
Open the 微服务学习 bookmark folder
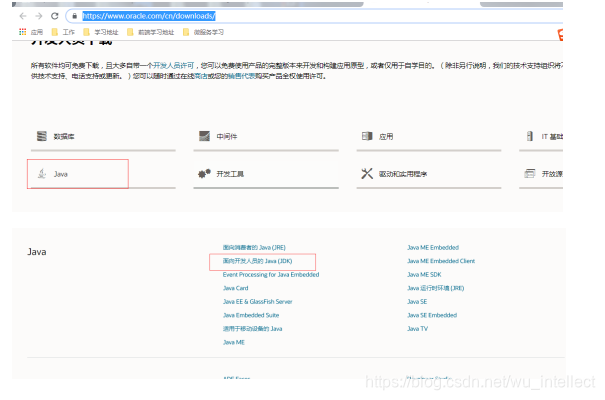pyautogui.click(x=203, y=32)
